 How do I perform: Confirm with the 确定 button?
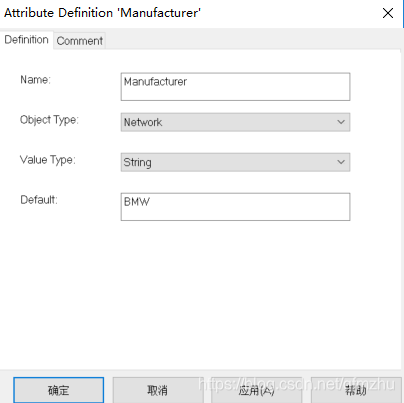point(59,390)
